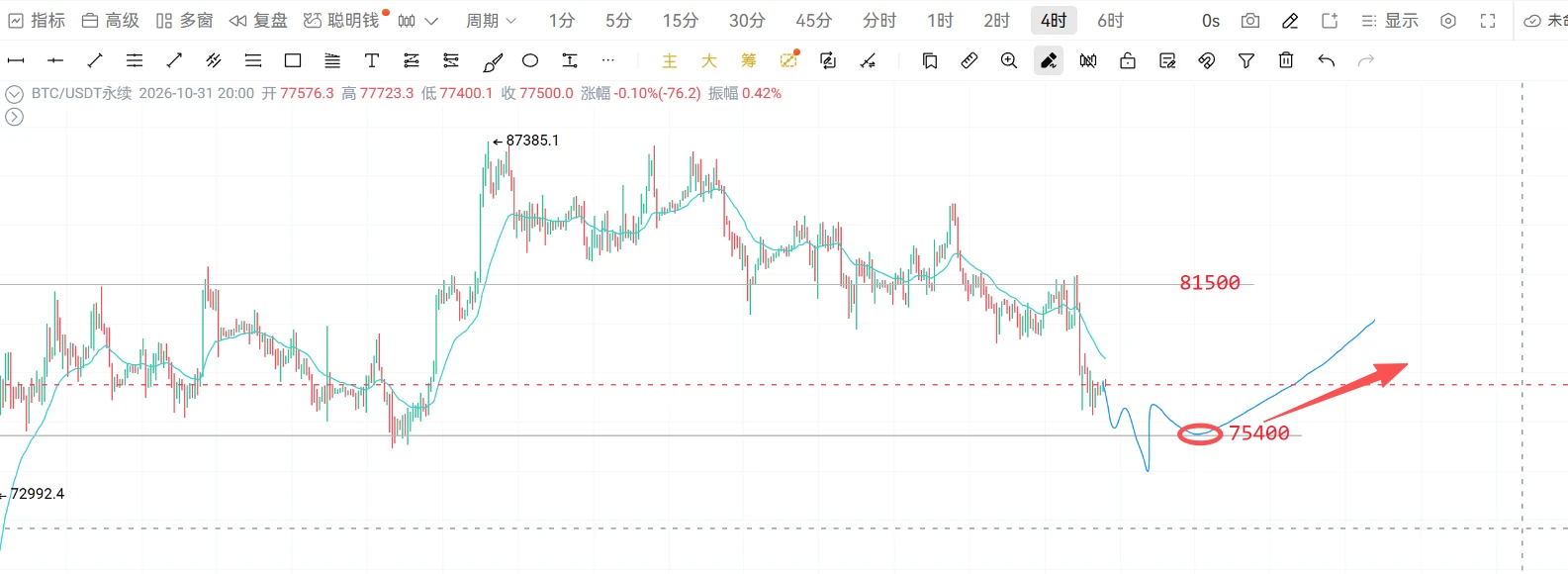1568x574 pixels.
Task: Click the 75400 price label annotation
Action: click(1259, 433)
